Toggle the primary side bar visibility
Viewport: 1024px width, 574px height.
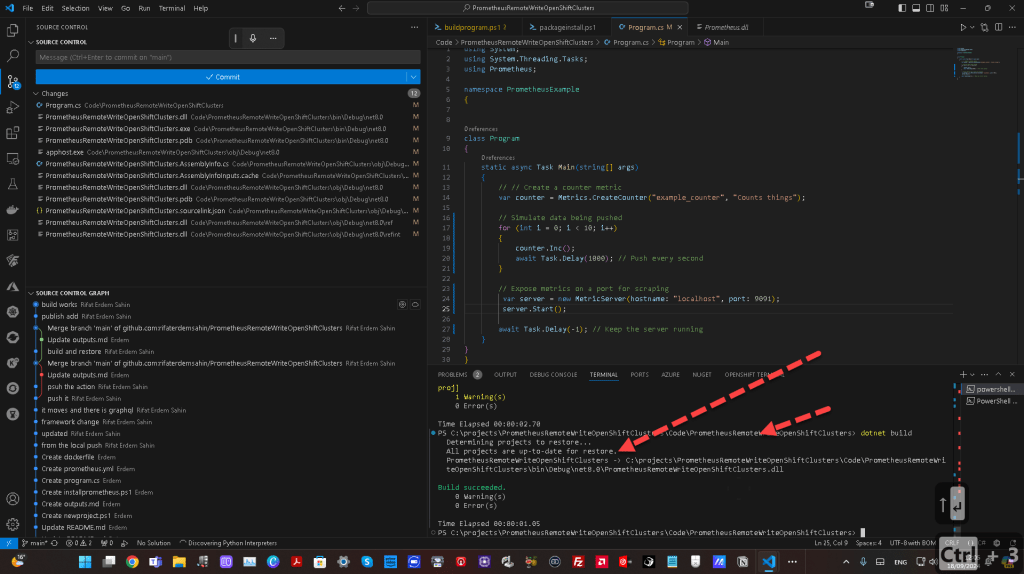(x=902, y=8)
